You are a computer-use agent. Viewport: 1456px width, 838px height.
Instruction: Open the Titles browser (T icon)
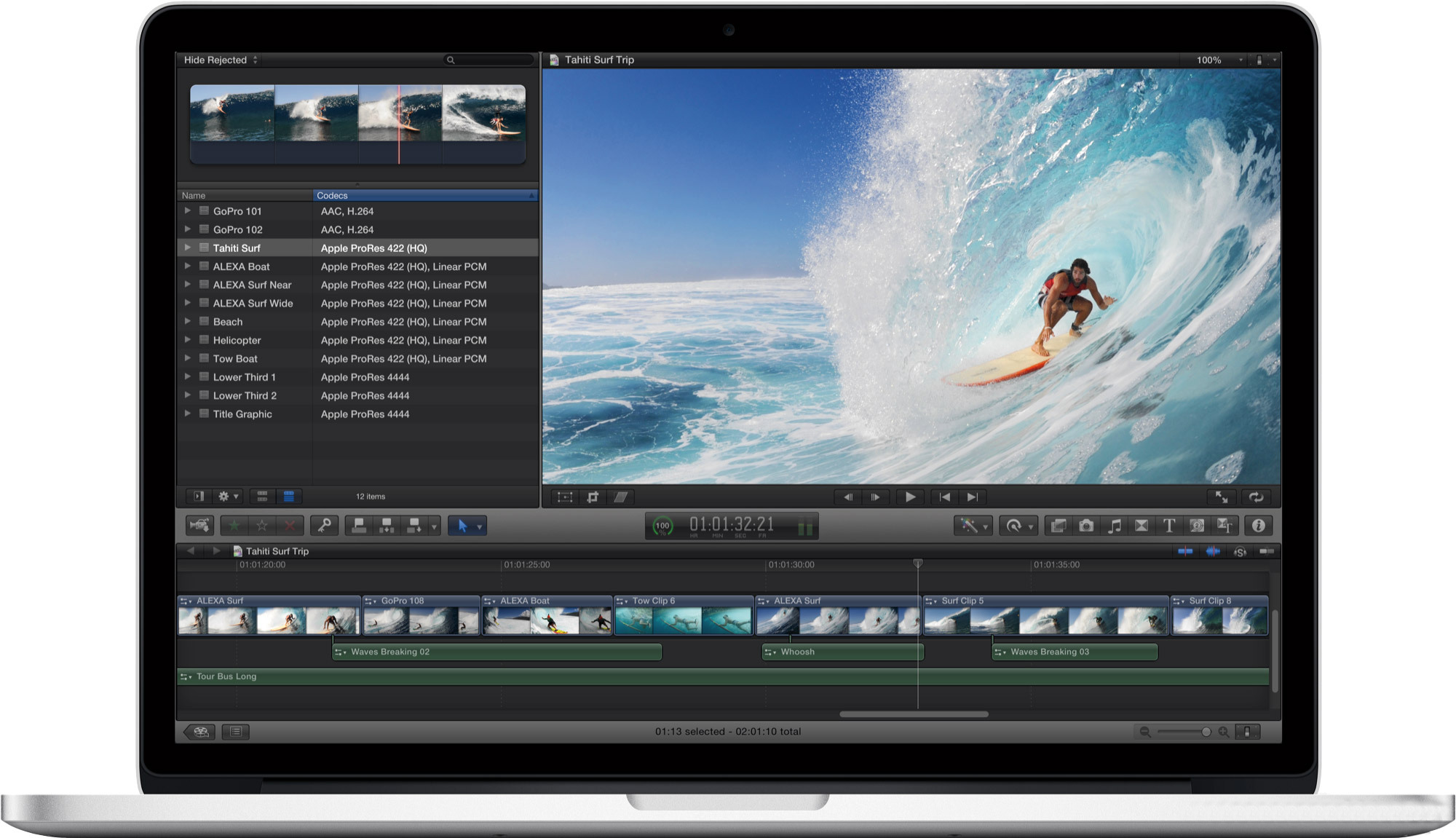1169,526
